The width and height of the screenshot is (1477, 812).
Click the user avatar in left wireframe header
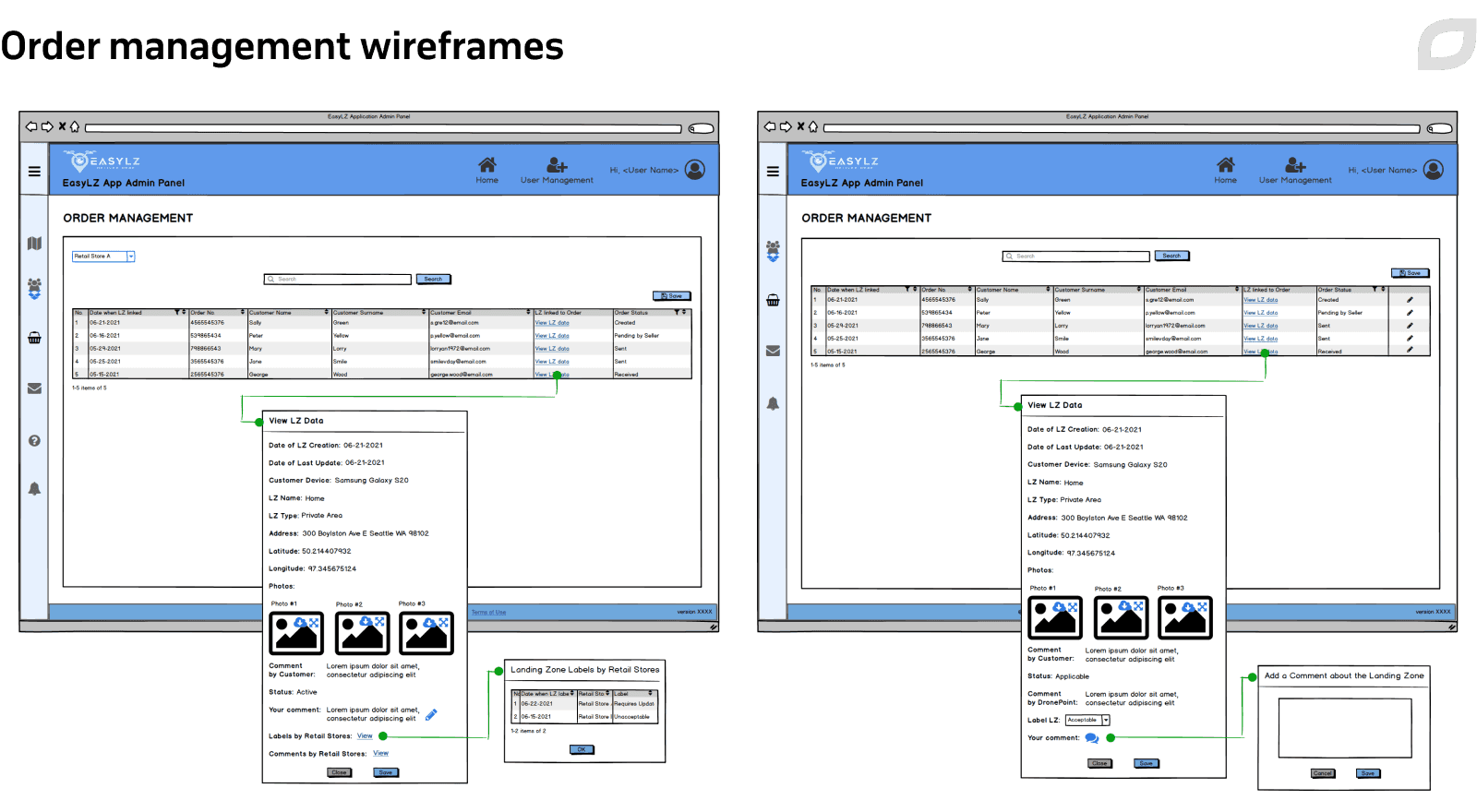[695, 170]
